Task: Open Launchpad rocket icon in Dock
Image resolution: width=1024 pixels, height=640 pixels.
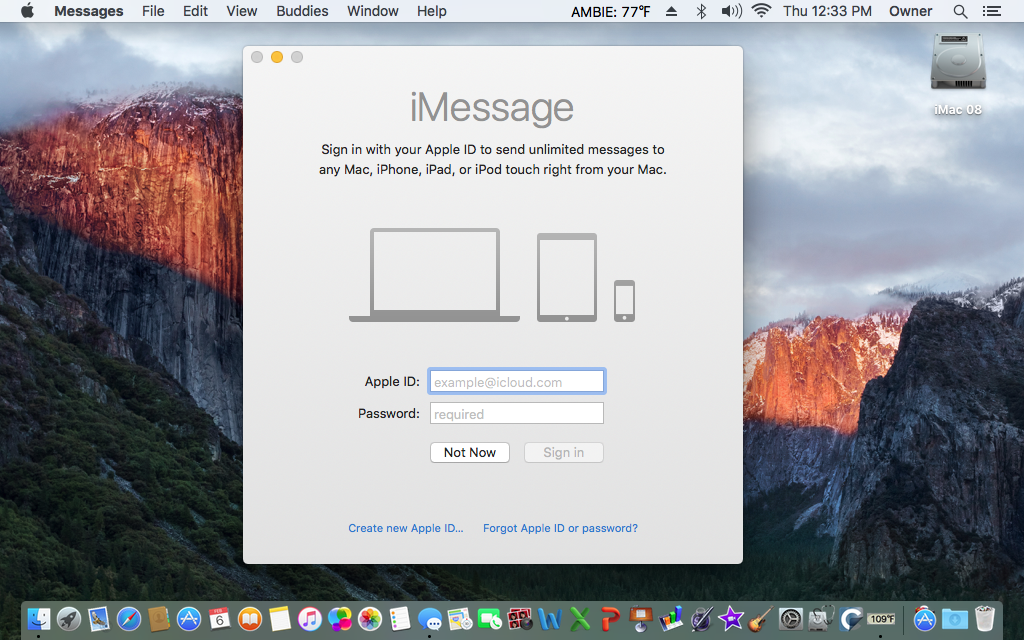Action: [69, 618]
